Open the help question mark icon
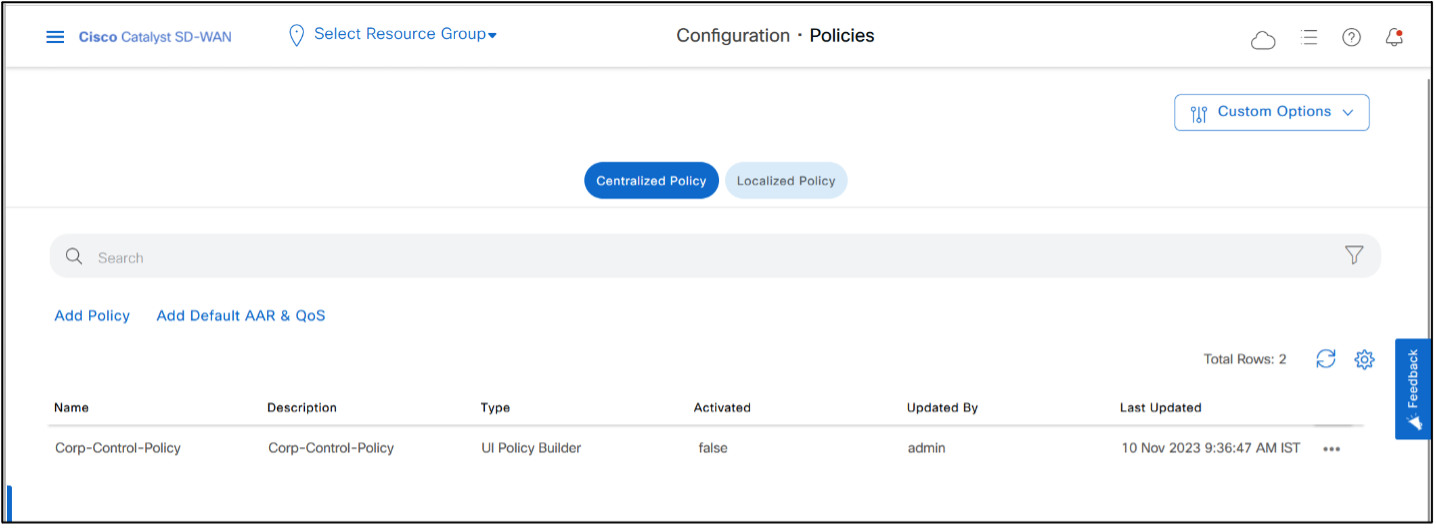Viewport: 1436px width, 528px height. pyautogui.click(x=1351, y=37)
